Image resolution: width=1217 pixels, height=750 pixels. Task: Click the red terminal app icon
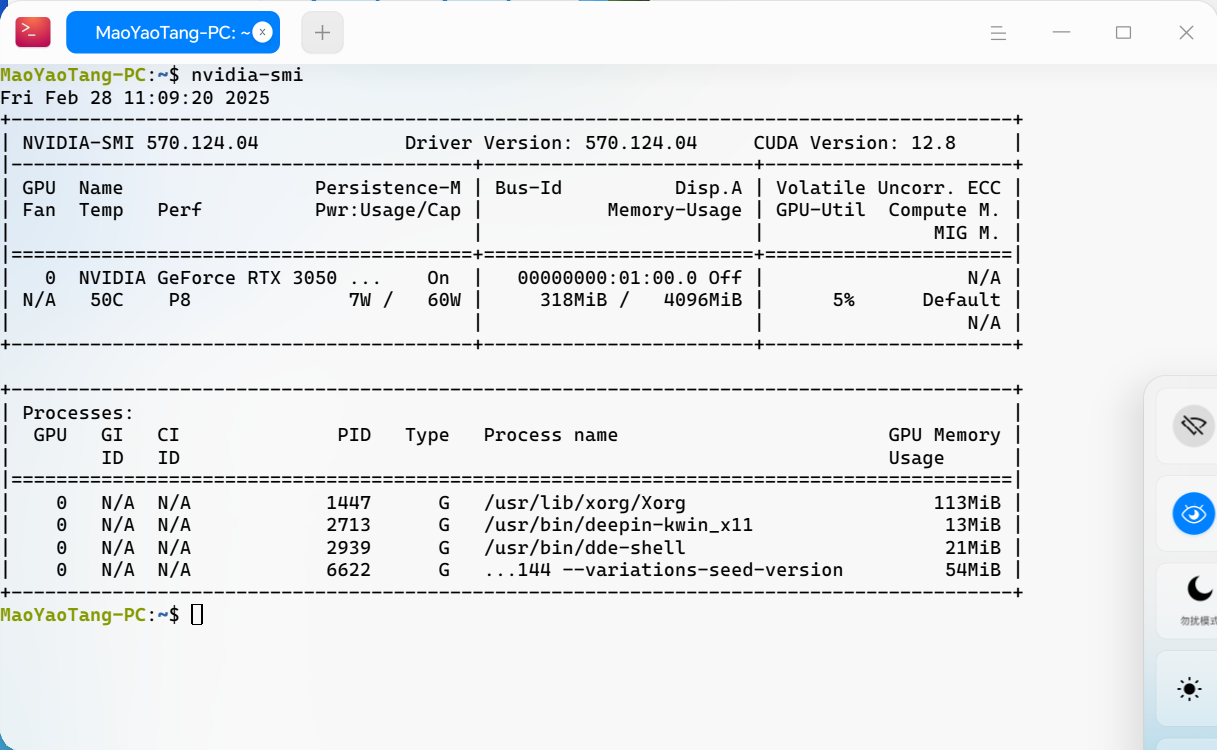tap(33, 32)
